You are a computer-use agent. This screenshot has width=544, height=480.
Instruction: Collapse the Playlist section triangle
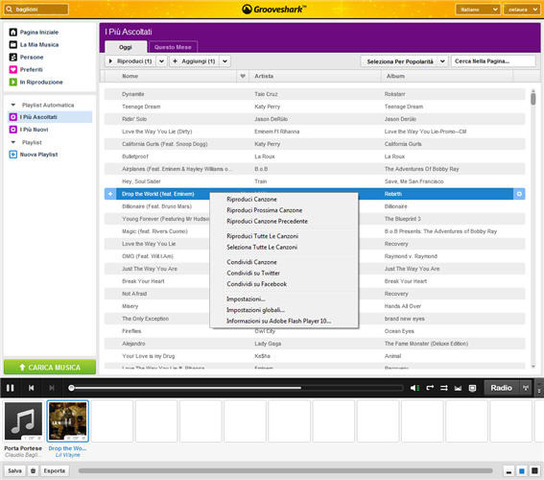(x=13, y=142)
